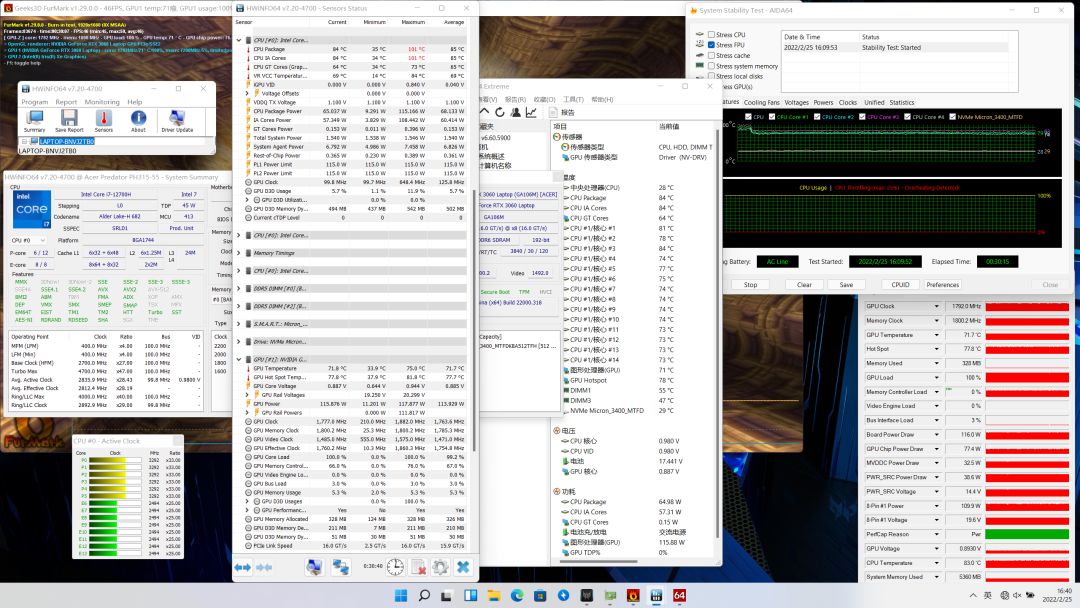The width and height of the screenshot is (1080, 608).
Task: Open sensor settings gear icon
Action: tap(441, 567)
